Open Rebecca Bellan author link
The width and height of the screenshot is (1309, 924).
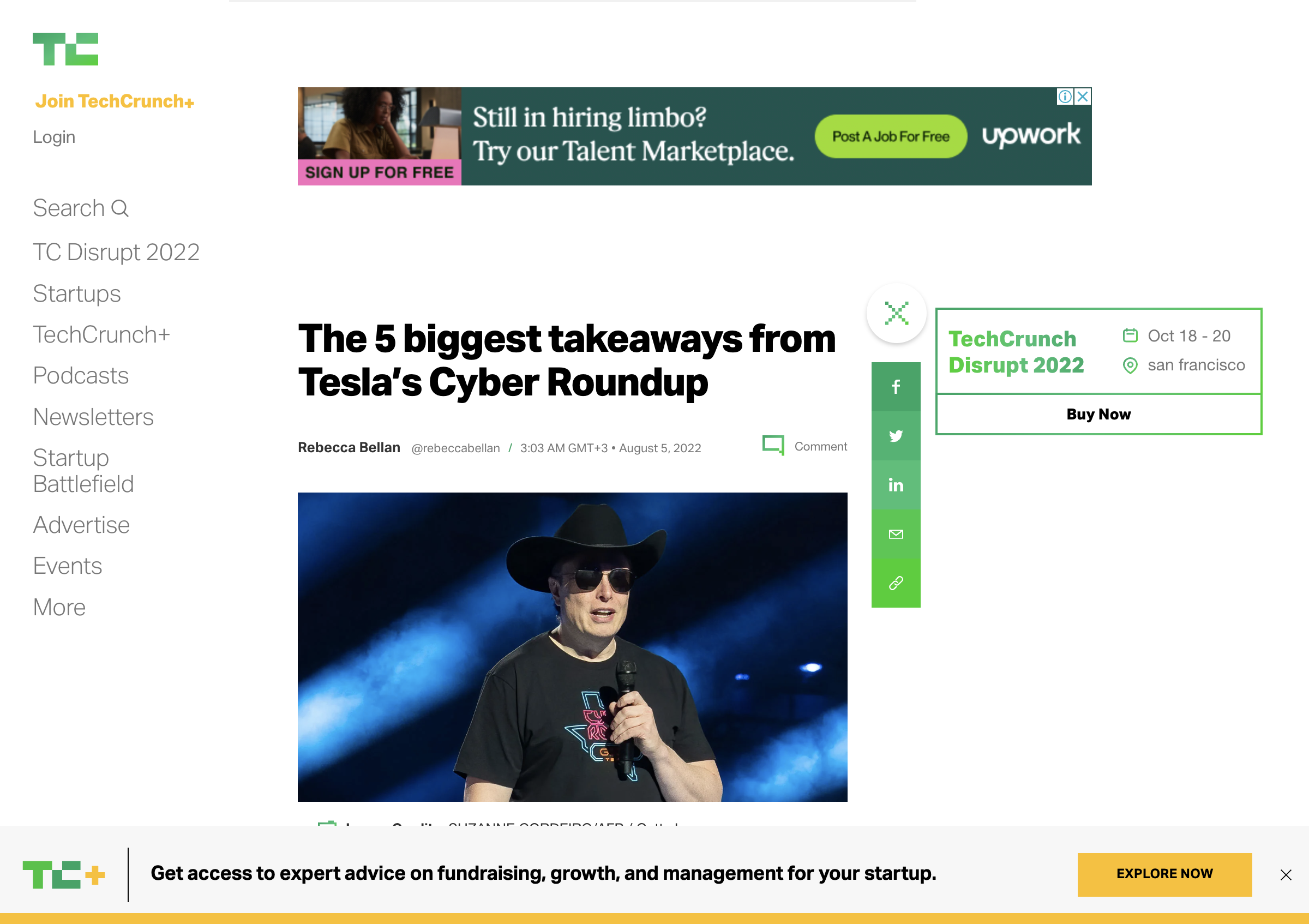349,447
